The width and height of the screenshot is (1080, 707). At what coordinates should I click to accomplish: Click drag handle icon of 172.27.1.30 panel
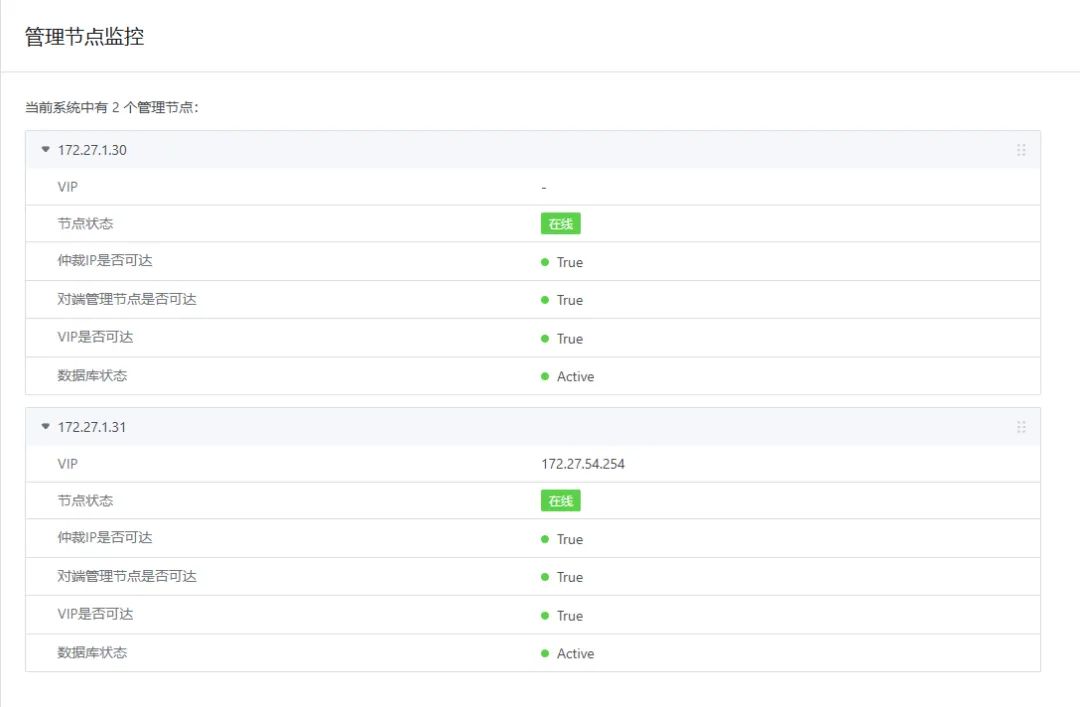click(x=1021, y=150)
